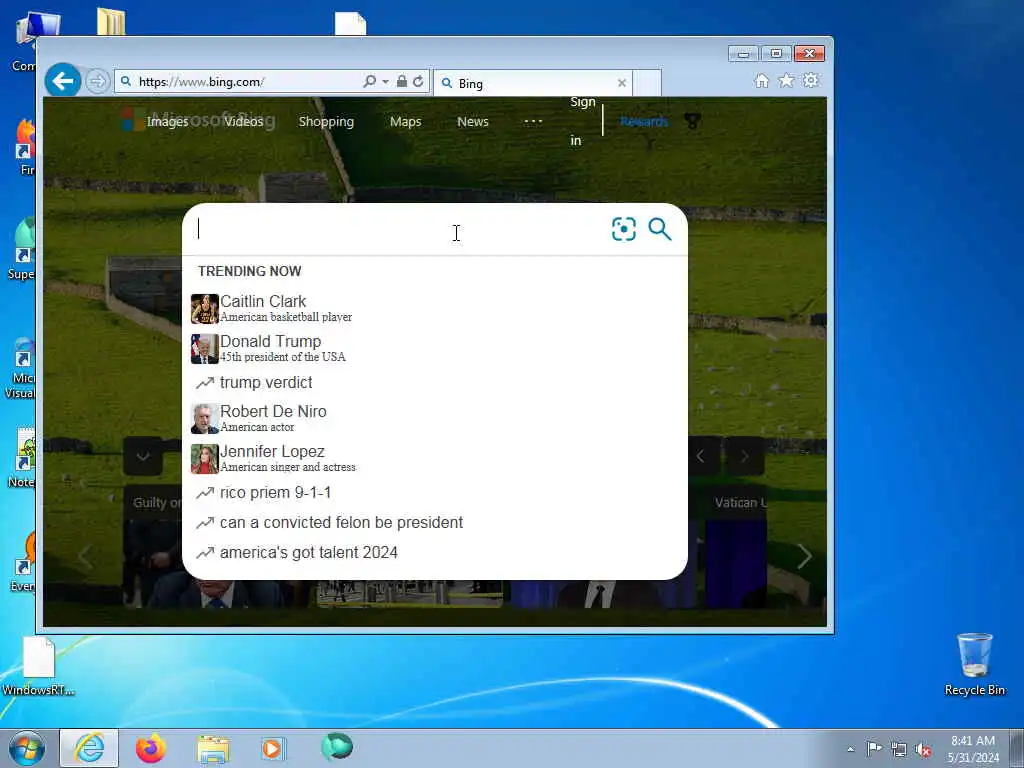Viewport: 1024px width, 768px height.
Task: Click the Sign in link
Action: tap(581, 121)
